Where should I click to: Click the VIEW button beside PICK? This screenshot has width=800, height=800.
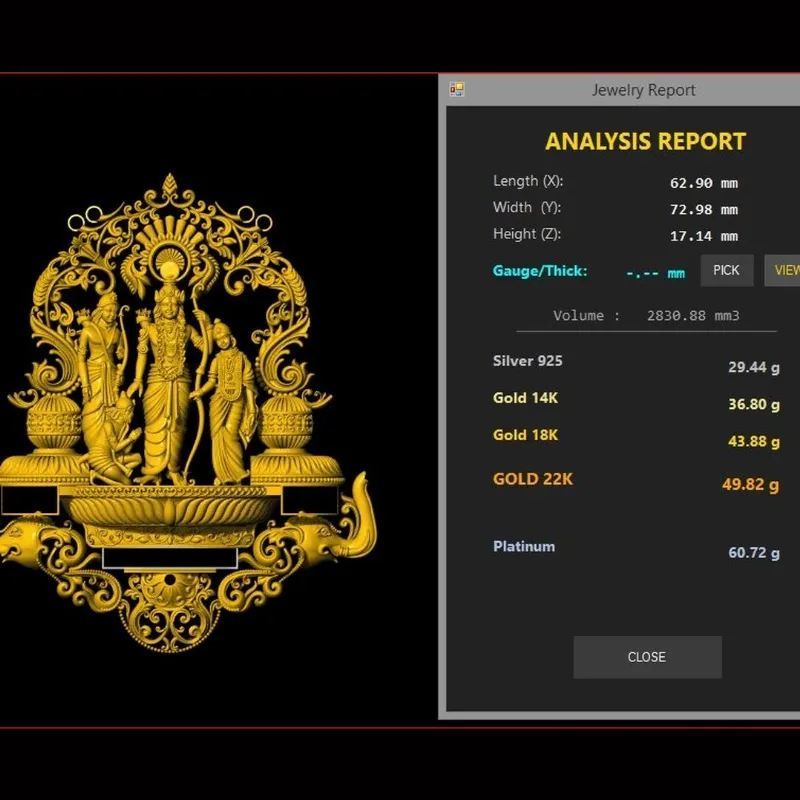point(783,270)
